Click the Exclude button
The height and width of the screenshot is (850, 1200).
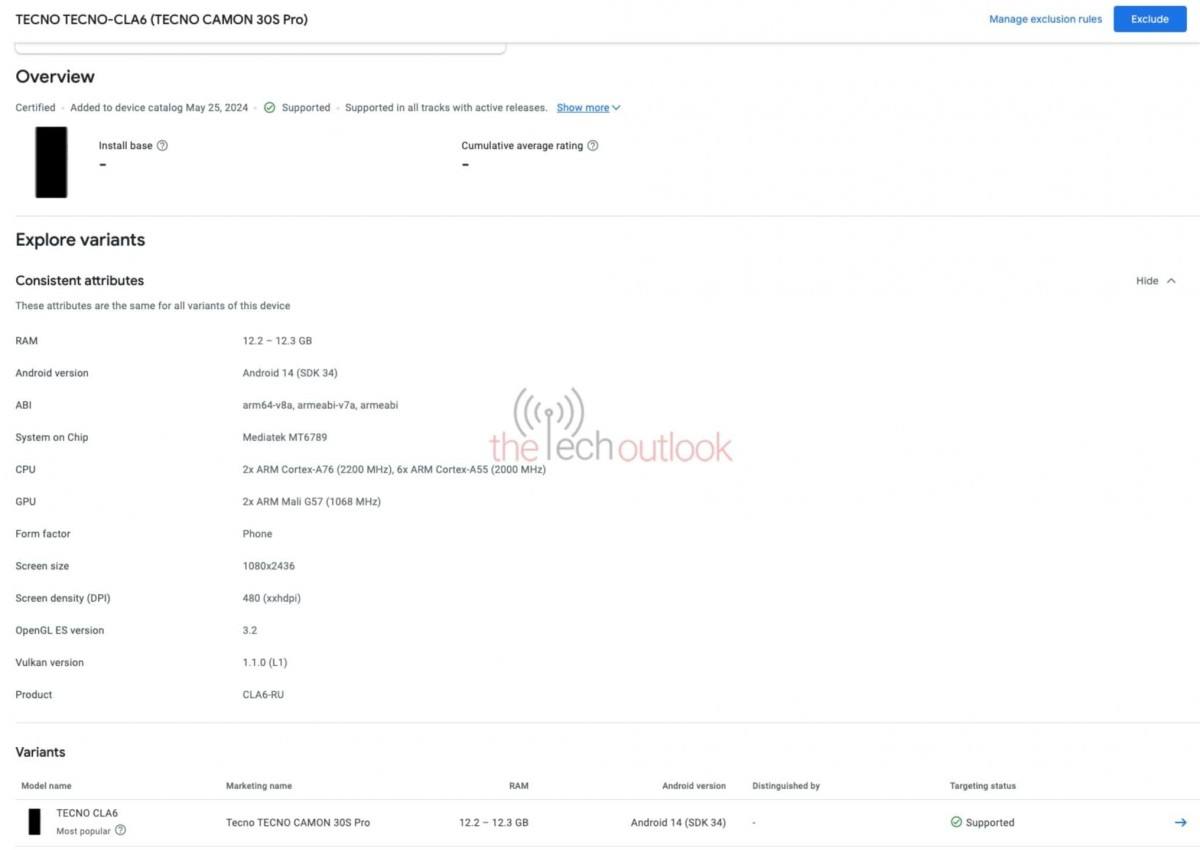1150,19
